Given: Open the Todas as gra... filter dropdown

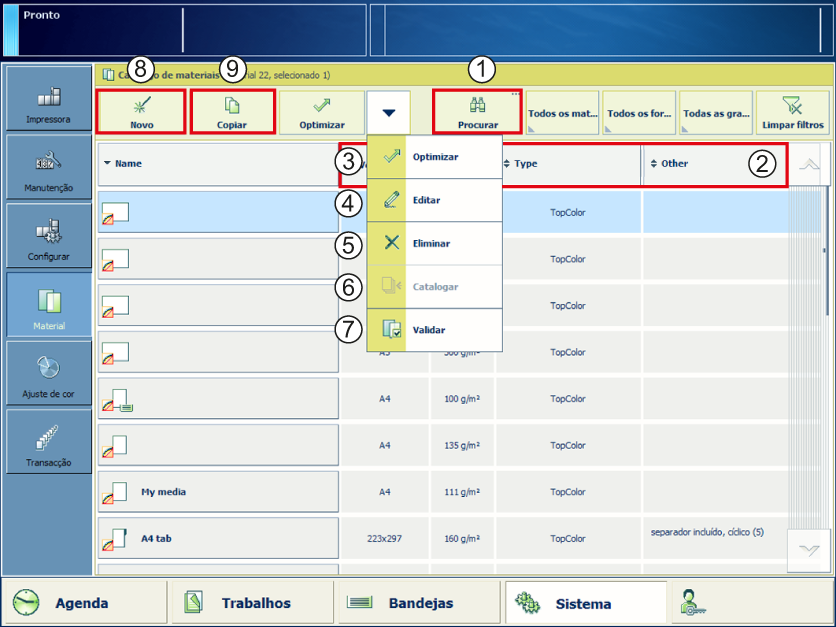Looking at the screenshot, I should (x=715, y=113).
